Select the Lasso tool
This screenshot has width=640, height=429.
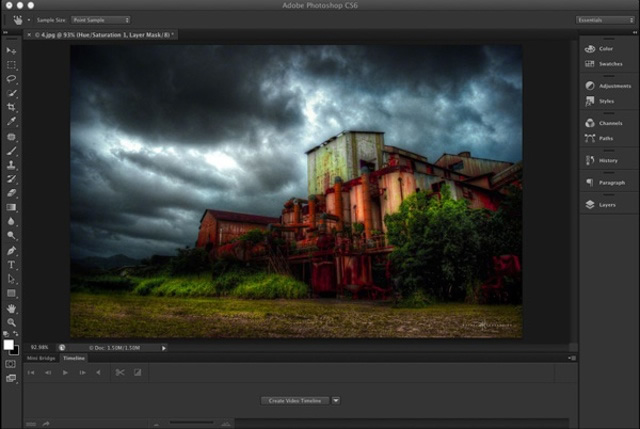(x=11, y=78)
